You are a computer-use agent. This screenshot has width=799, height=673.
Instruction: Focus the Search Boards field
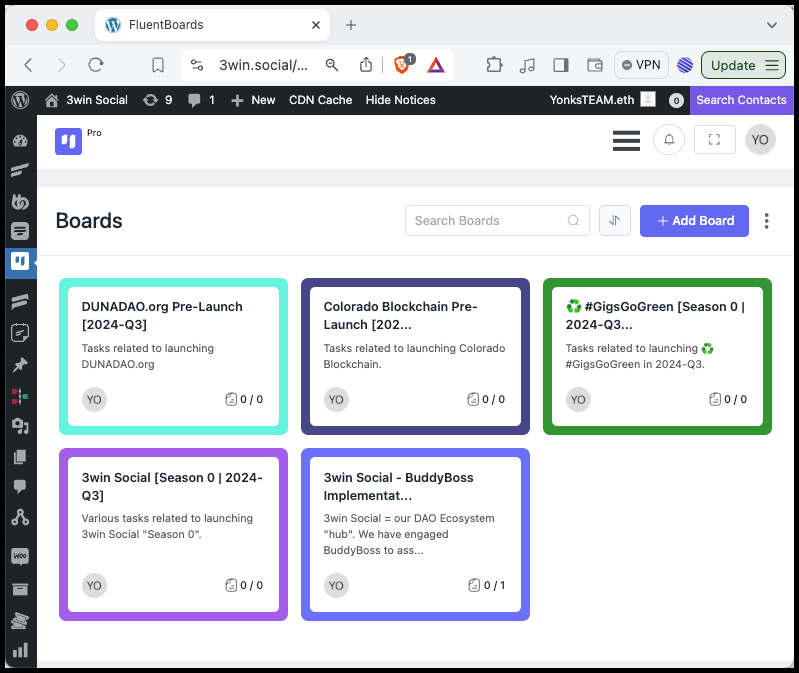pos(497,221)
